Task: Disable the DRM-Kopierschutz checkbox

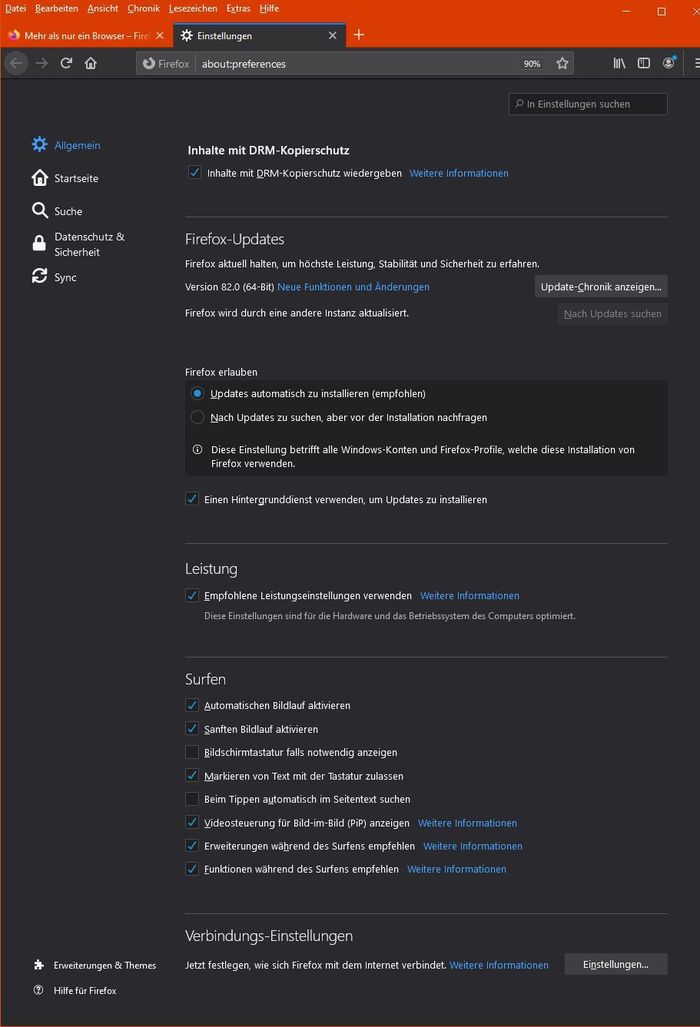Action: 194,173
